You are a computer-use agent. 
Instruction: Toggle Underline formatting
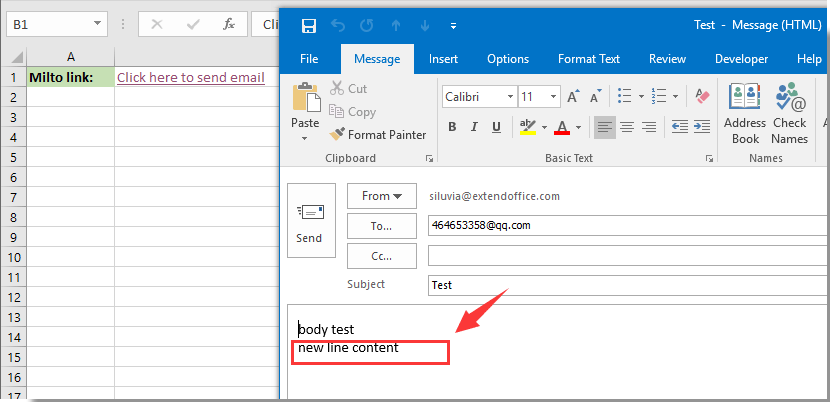tap(496, 127)
